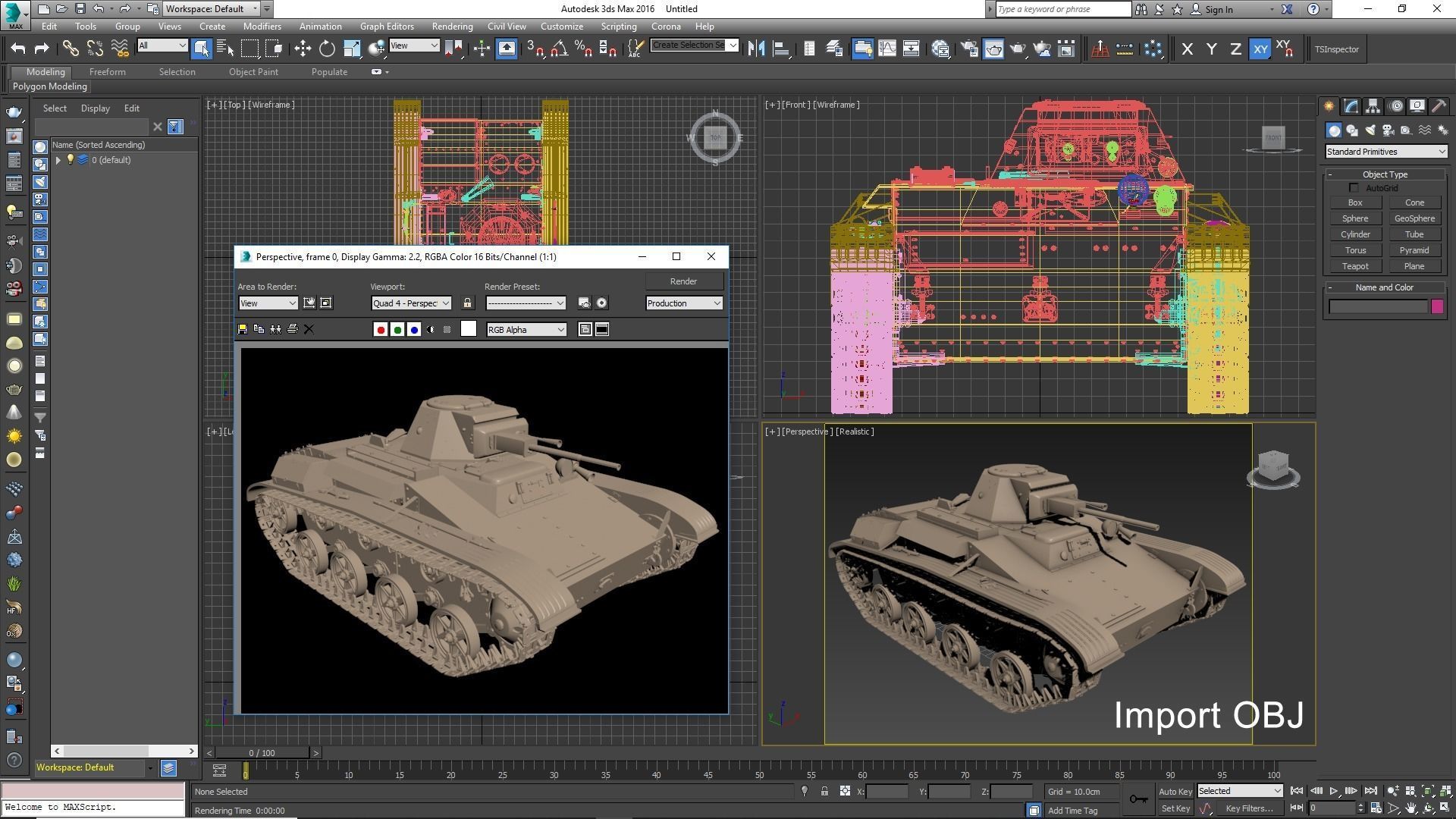Open the Area to Render dropdown

point(268,303)
